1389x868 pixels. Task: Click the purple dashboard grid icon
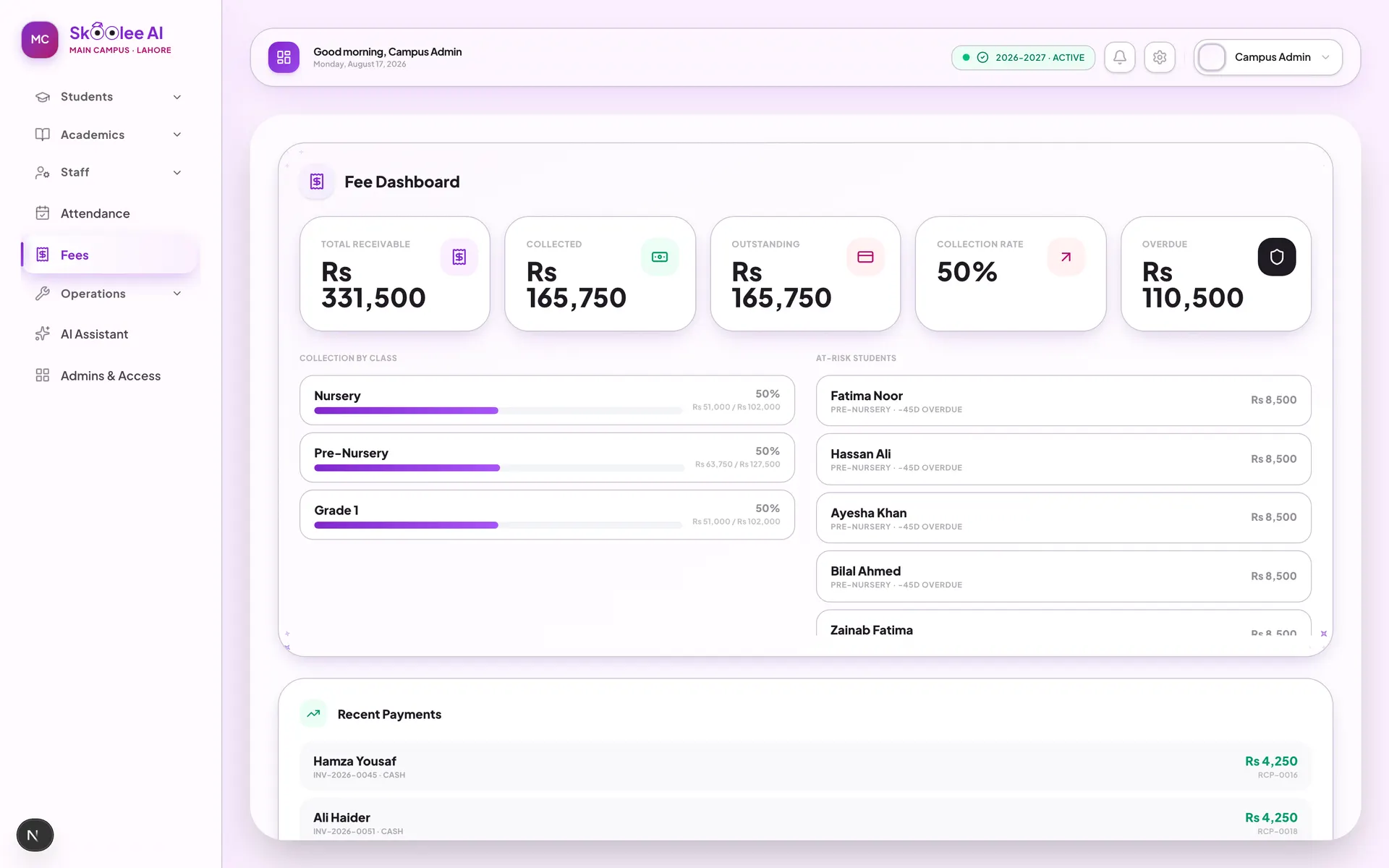(x=284, y=57)
